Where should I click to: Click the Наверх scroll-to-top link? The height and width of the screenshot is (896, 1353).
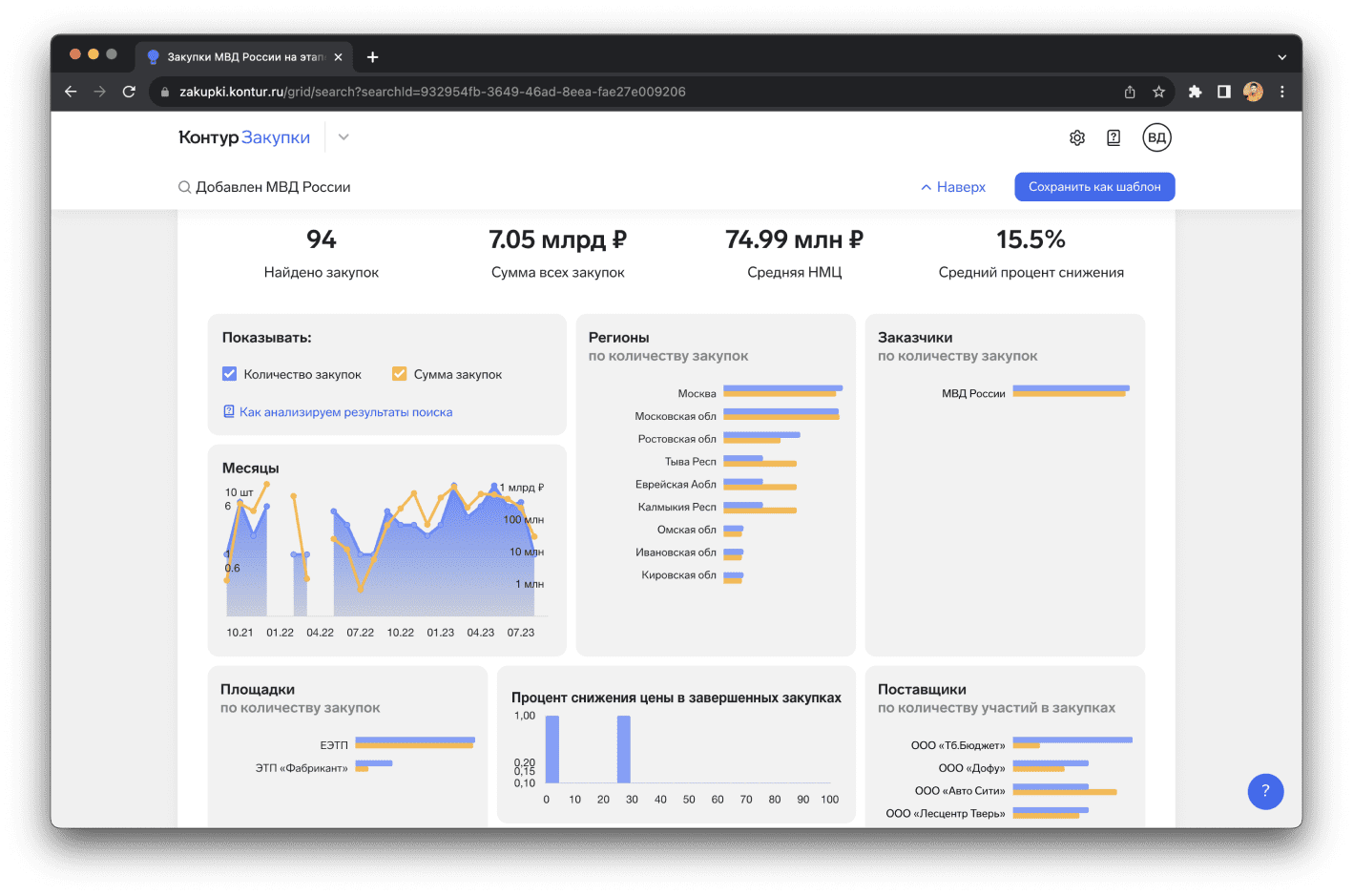pyautogui.click(x=952, y=187)
